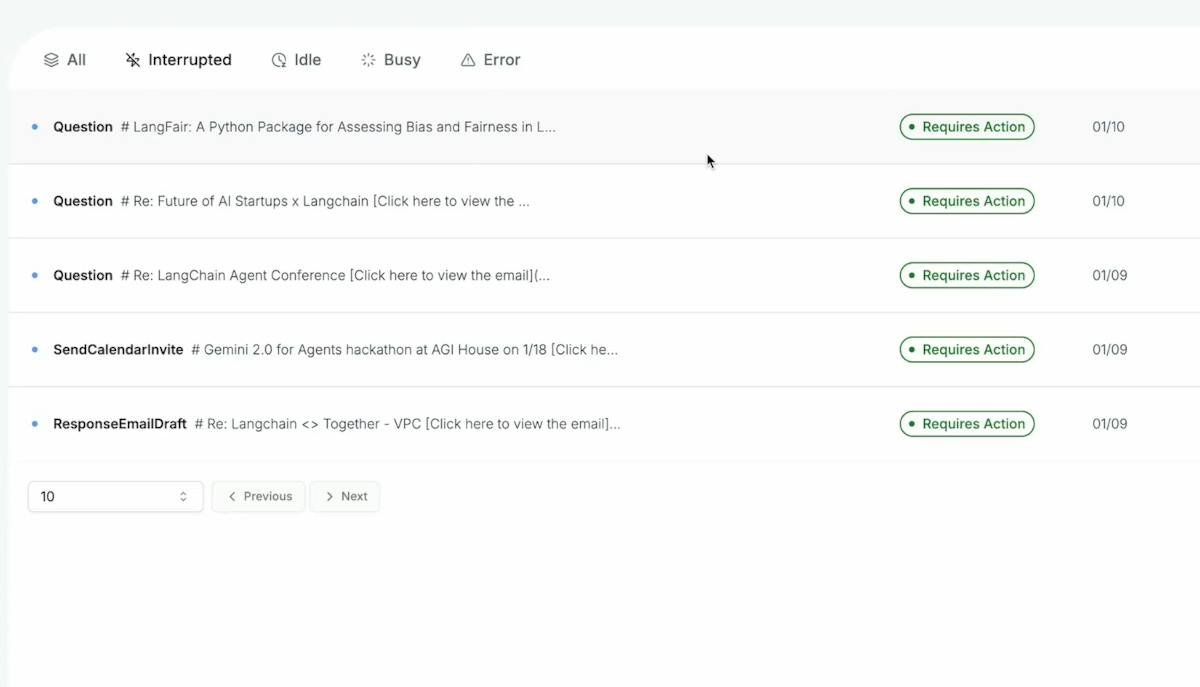Click blue dot beside LangChain Agent Conference row

point(35,275)
